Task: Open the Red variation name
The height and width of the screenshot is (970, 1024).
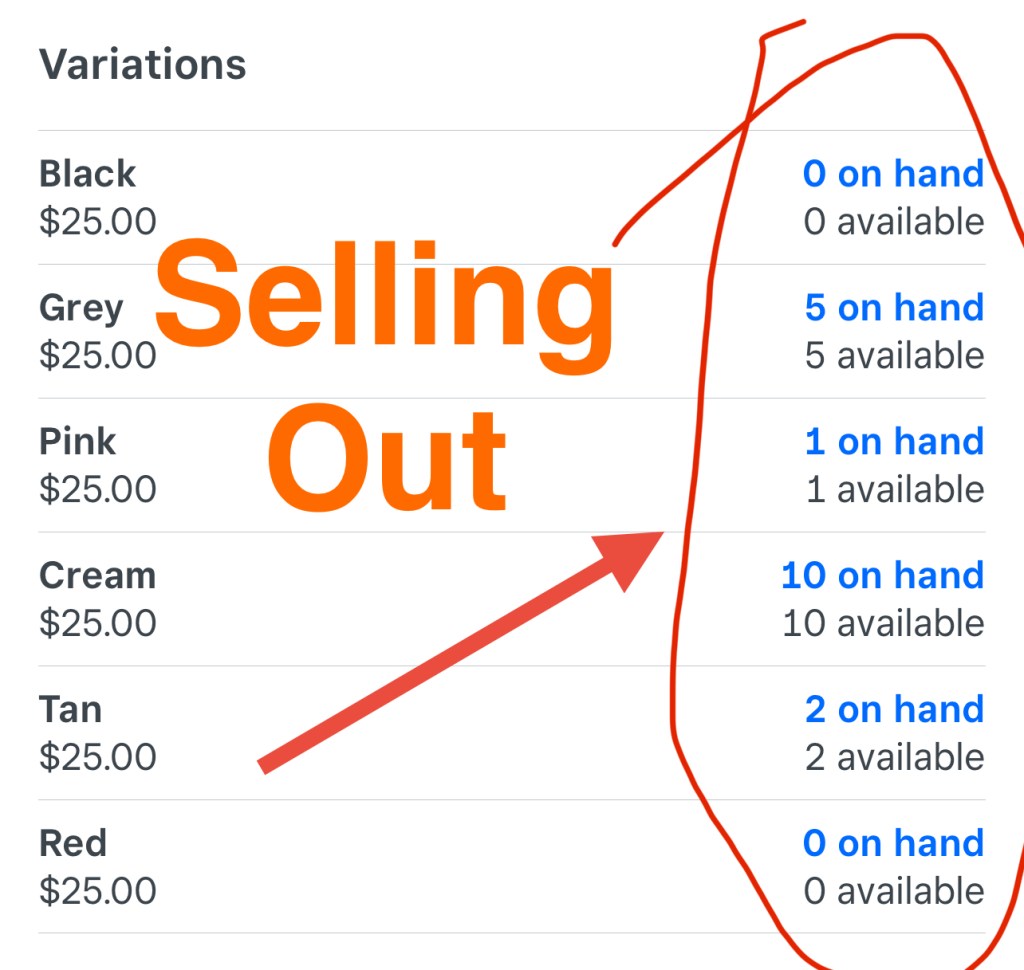Action: tap(73, 844)
